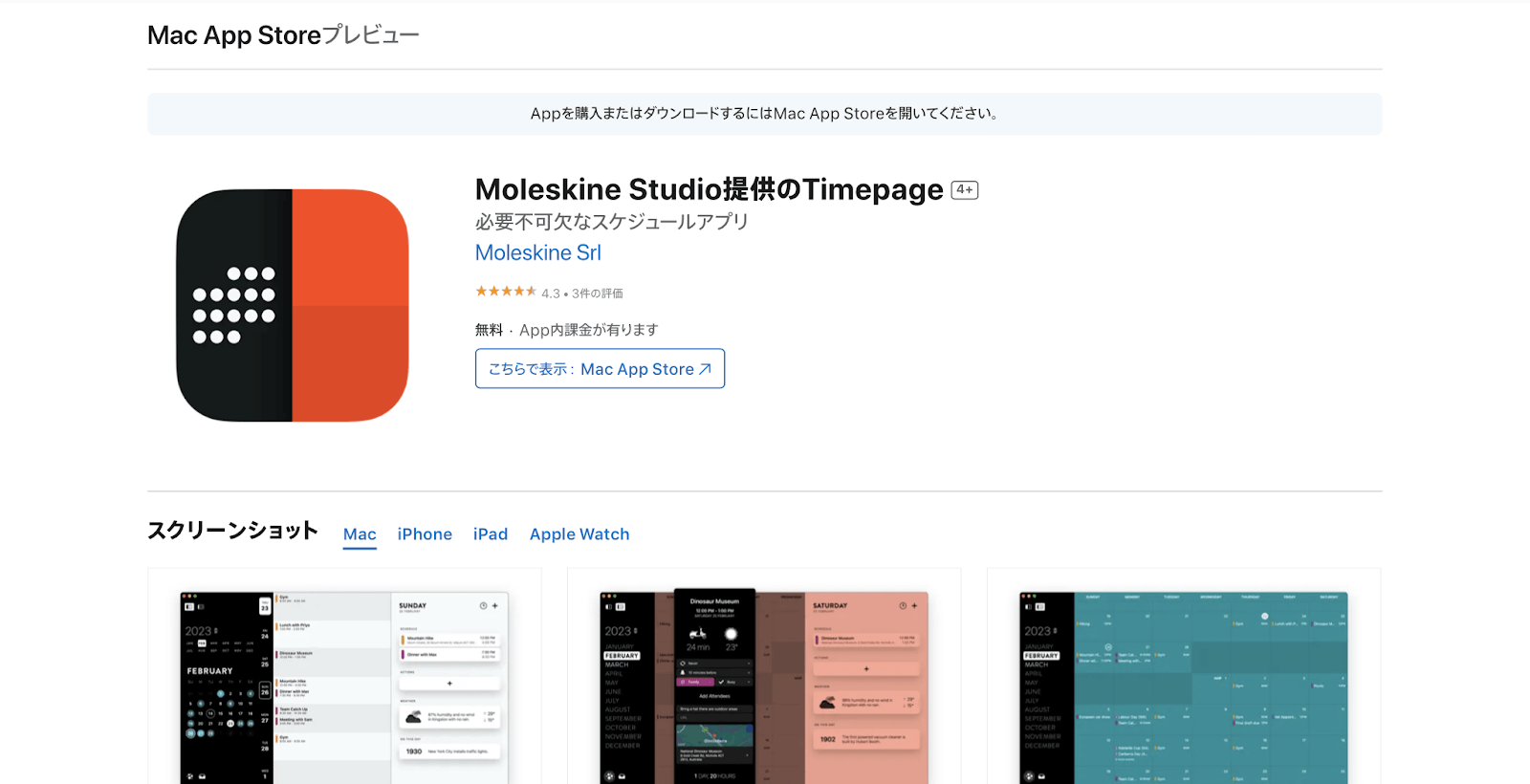Viewport: 1530px width, 784px height.
Task: Switch to the iPhone screenshots tab
Action: (x=425, y=534)
